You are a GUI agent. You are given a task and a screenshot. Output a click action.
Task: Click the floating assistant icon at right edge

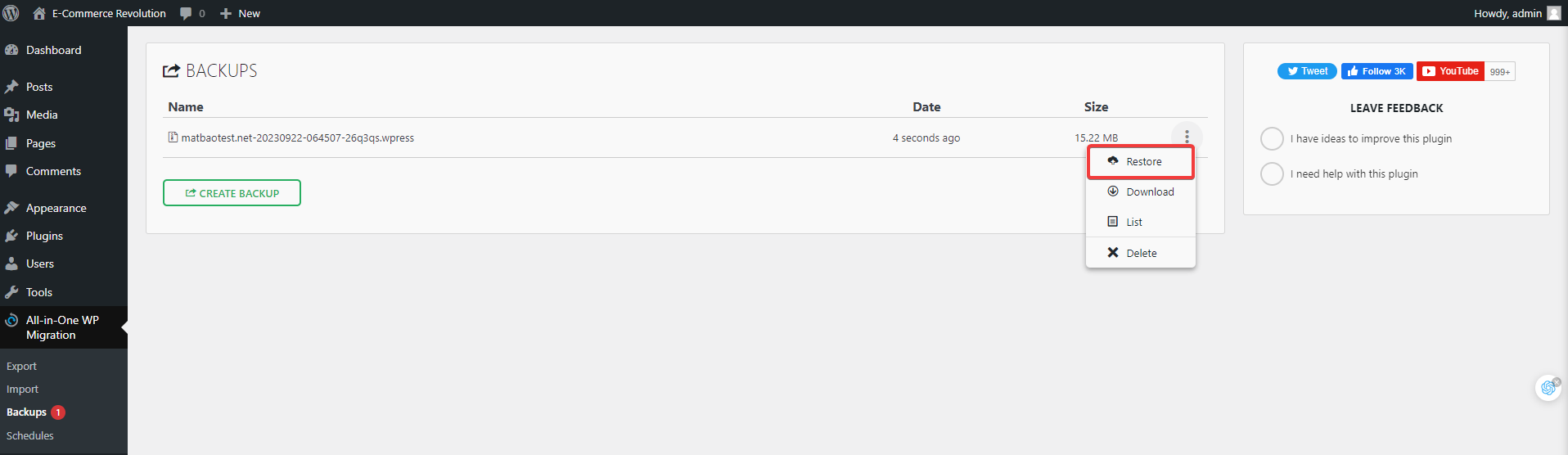1548,387
